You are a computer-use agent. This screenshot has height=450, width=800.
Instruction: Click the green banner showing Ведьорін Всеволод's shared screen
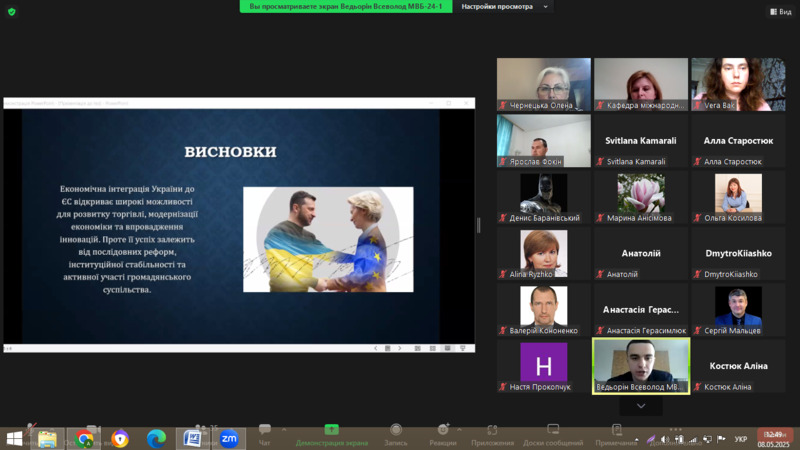click(346, 7)
